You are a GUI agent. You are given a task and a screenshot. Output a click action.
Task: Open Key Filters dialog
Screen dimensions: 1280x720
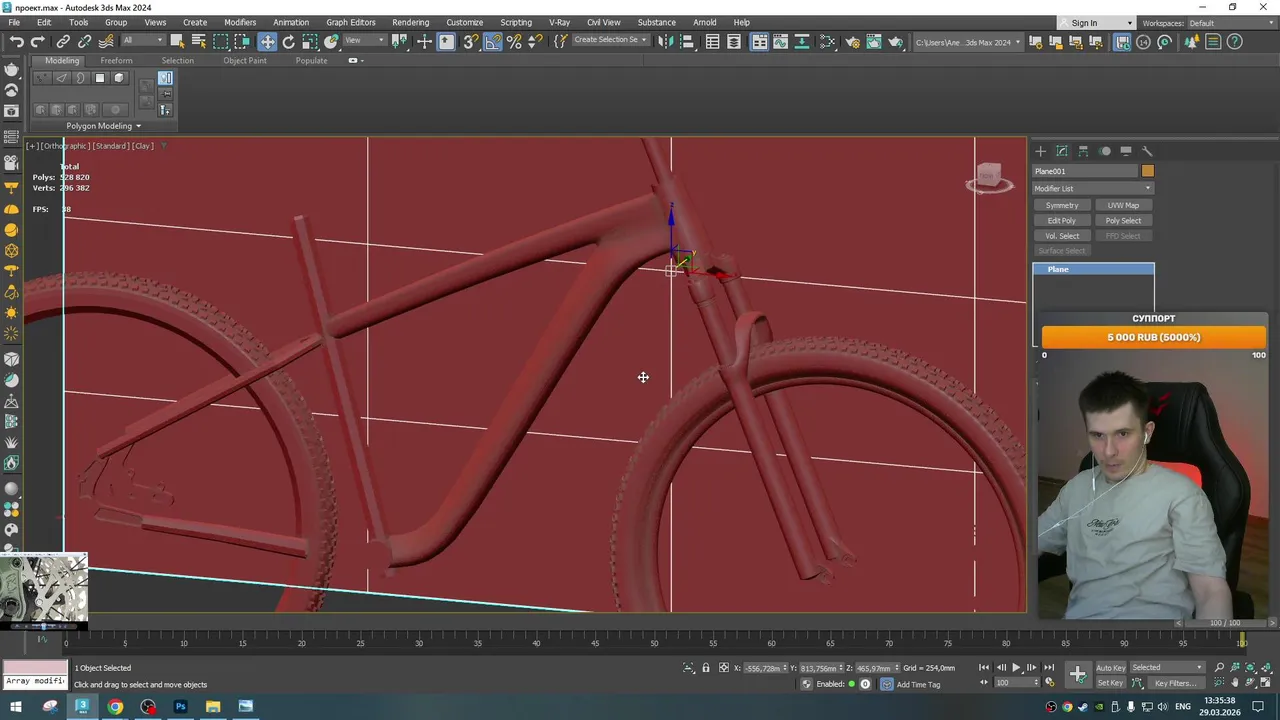[x=1174, y=683]
